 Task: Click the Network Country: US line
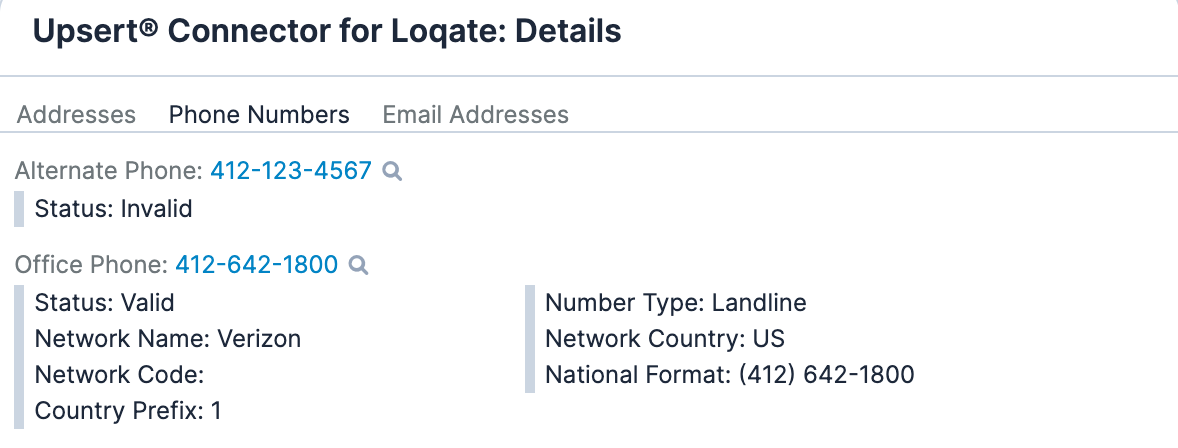pos(664,339)
